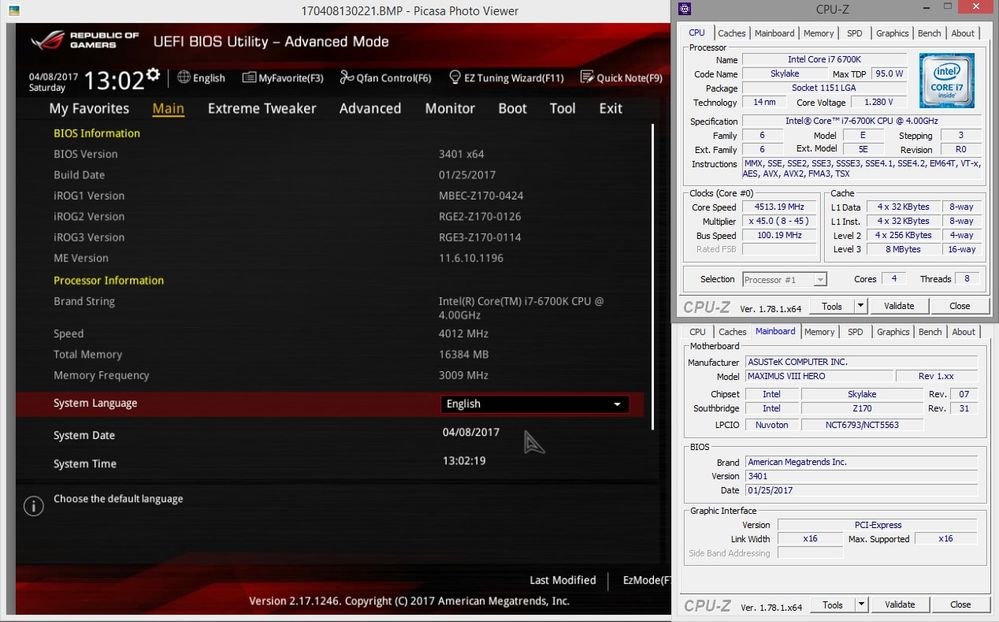Open Graphics tab in CPU-Z Processor window
Image resolution: width=999 pixels, height=622 pixels.
(892, 33)
